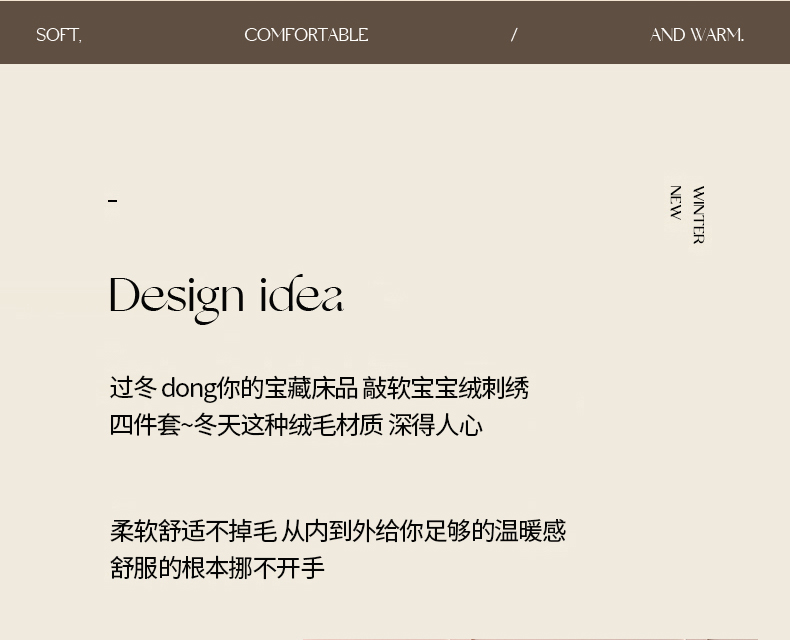The height and width of the screenshot is (640, 790).
Task: Click the 过冬 characters starting the first paragraph
Action: click(133, 388)
